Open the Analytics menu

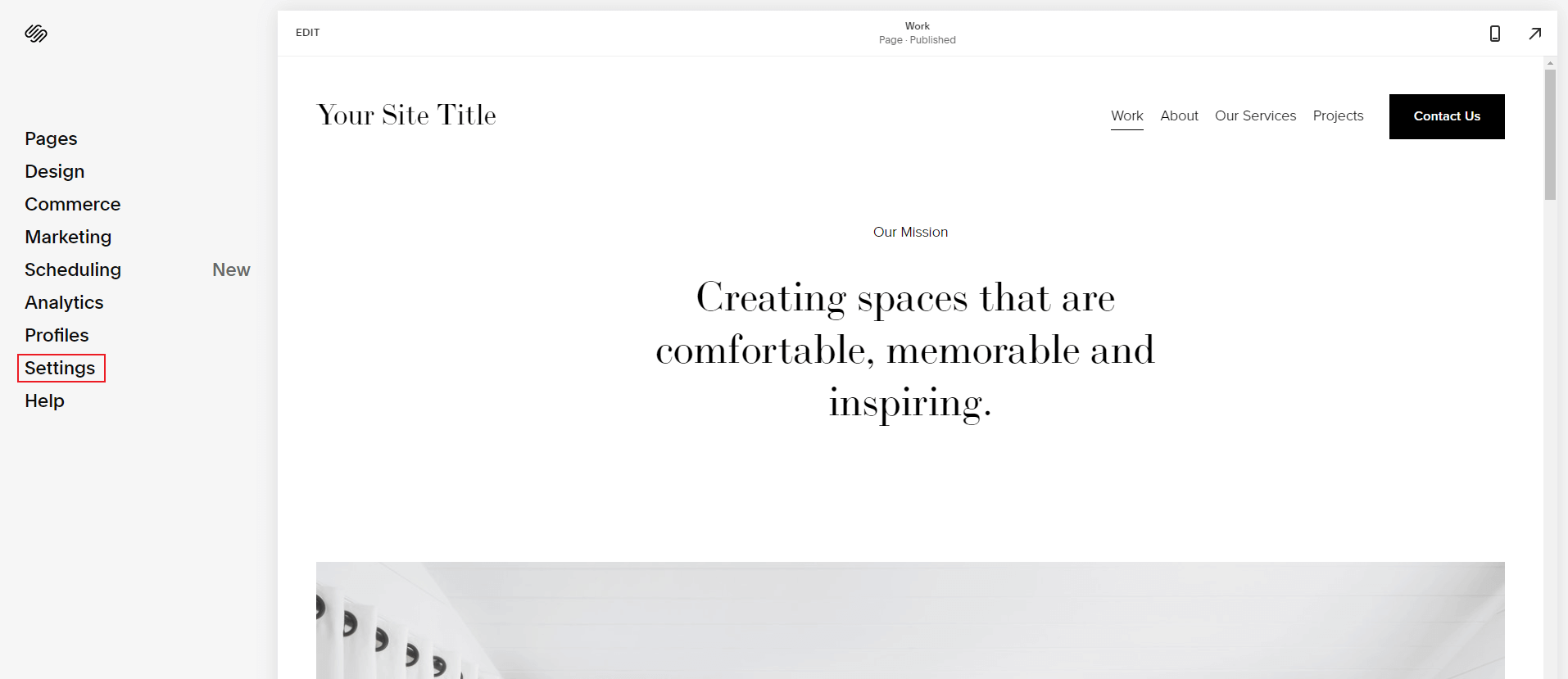tap(64, 302)
